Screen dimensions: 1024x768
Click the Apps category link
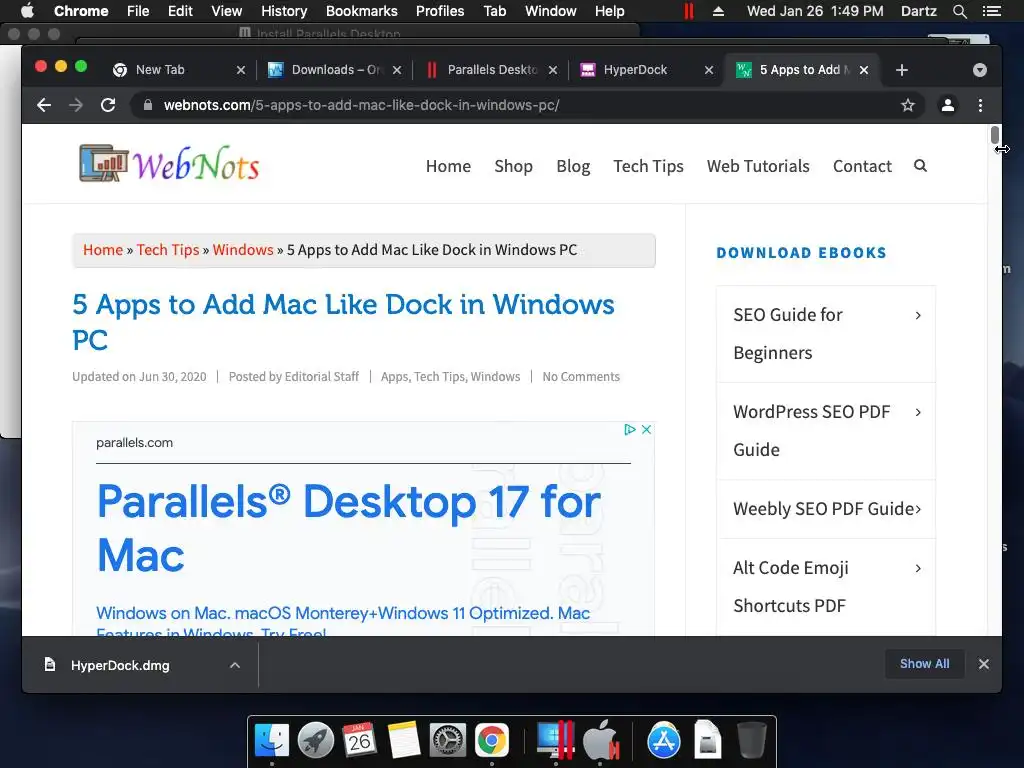tap(394, 377)
